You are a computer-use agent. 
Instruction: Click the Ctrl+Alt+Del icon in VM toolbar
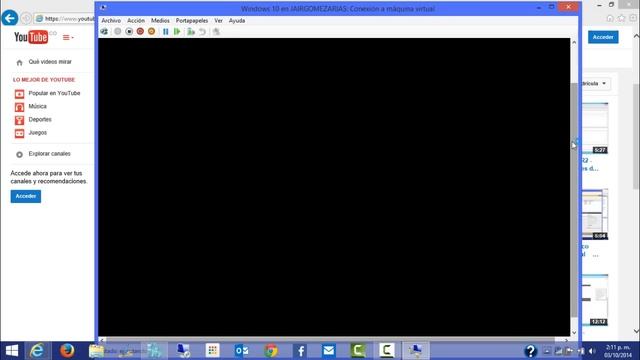tap(104, 31)
